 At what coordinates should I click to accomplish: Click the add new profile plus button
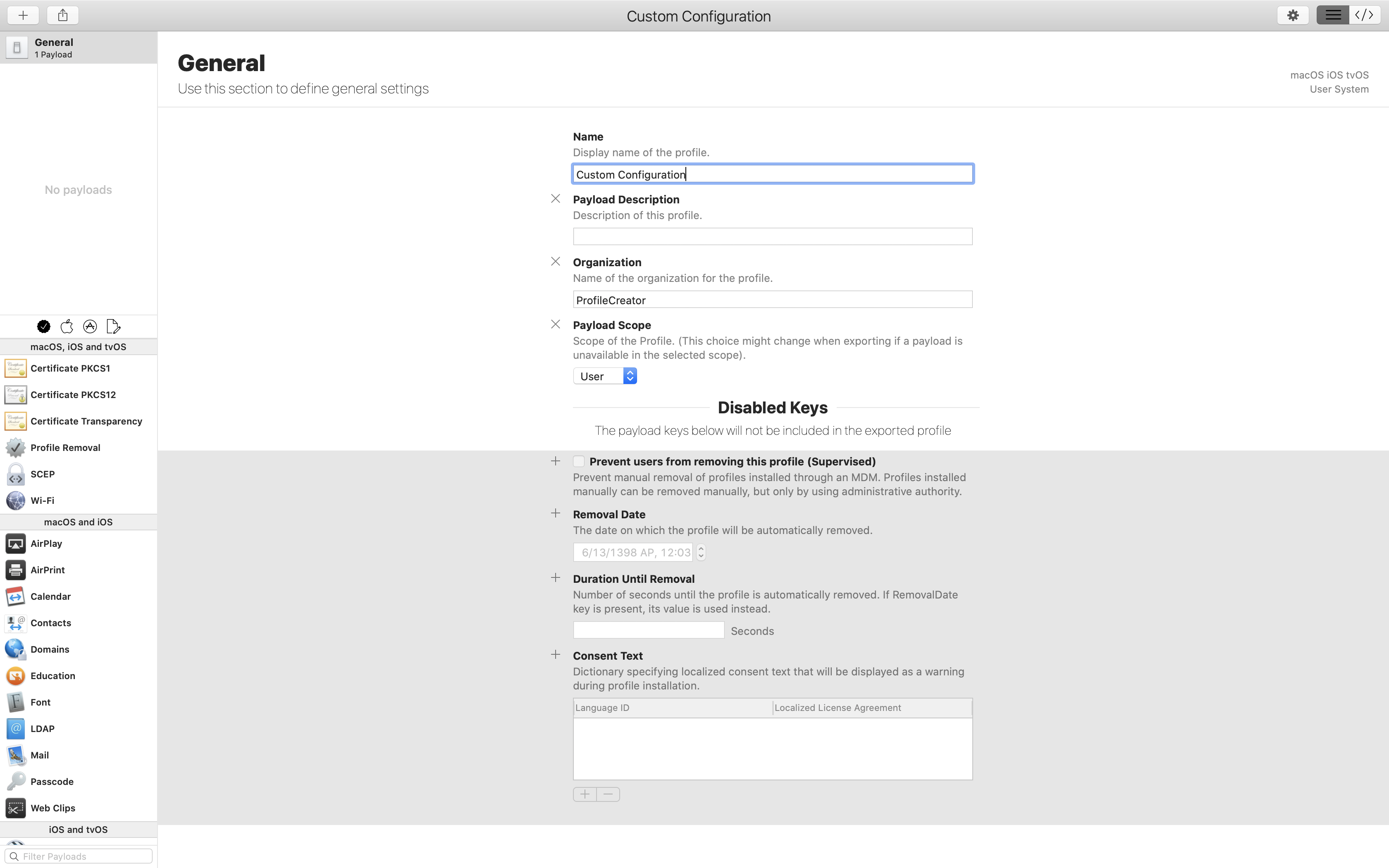coord(23,16)
